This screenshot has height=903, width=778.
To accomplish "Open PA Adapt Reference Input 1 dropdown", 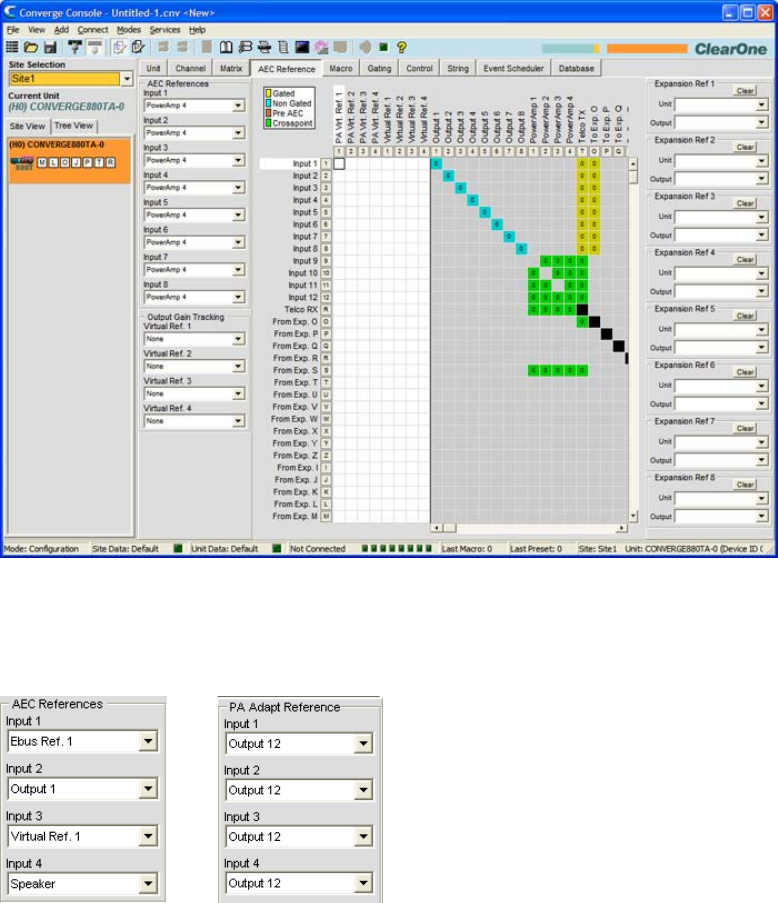I will click(363, 743).
